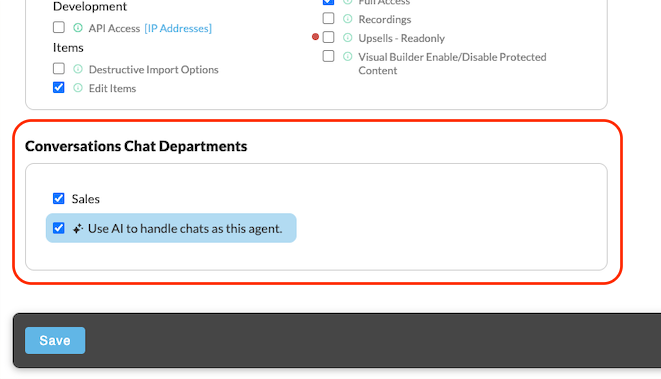This screenshot has height=379, width=661.
Task: Select the Conversations Chat Departments heading
Action: coord(136,146)
